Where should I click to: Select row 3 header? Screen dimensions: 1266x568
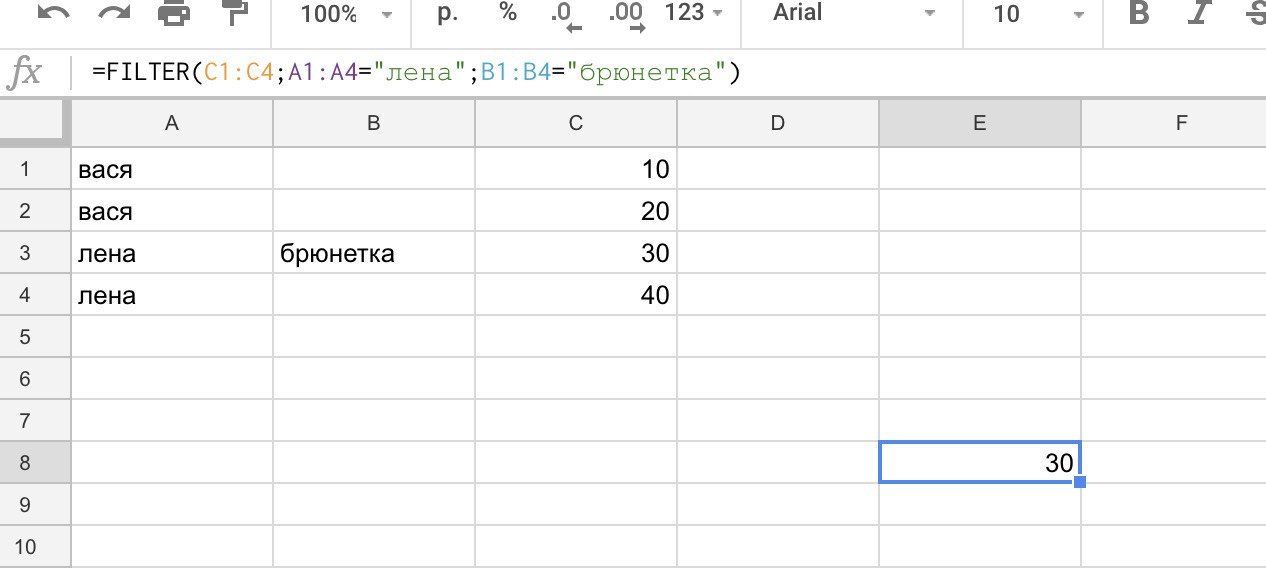(26, 254)
